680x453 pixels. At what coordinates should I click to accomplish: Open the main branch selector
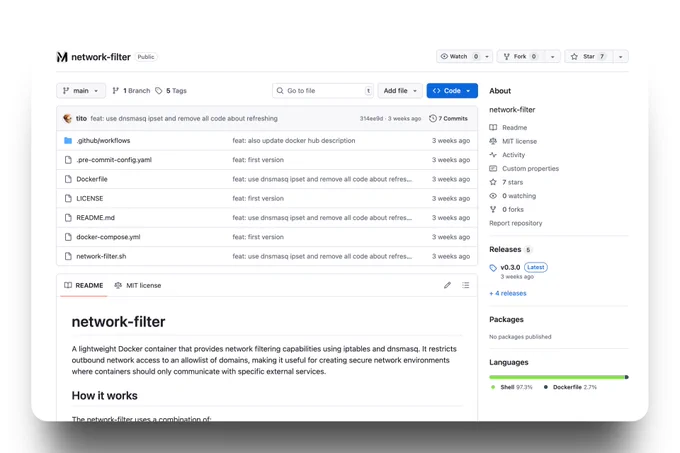81,91
